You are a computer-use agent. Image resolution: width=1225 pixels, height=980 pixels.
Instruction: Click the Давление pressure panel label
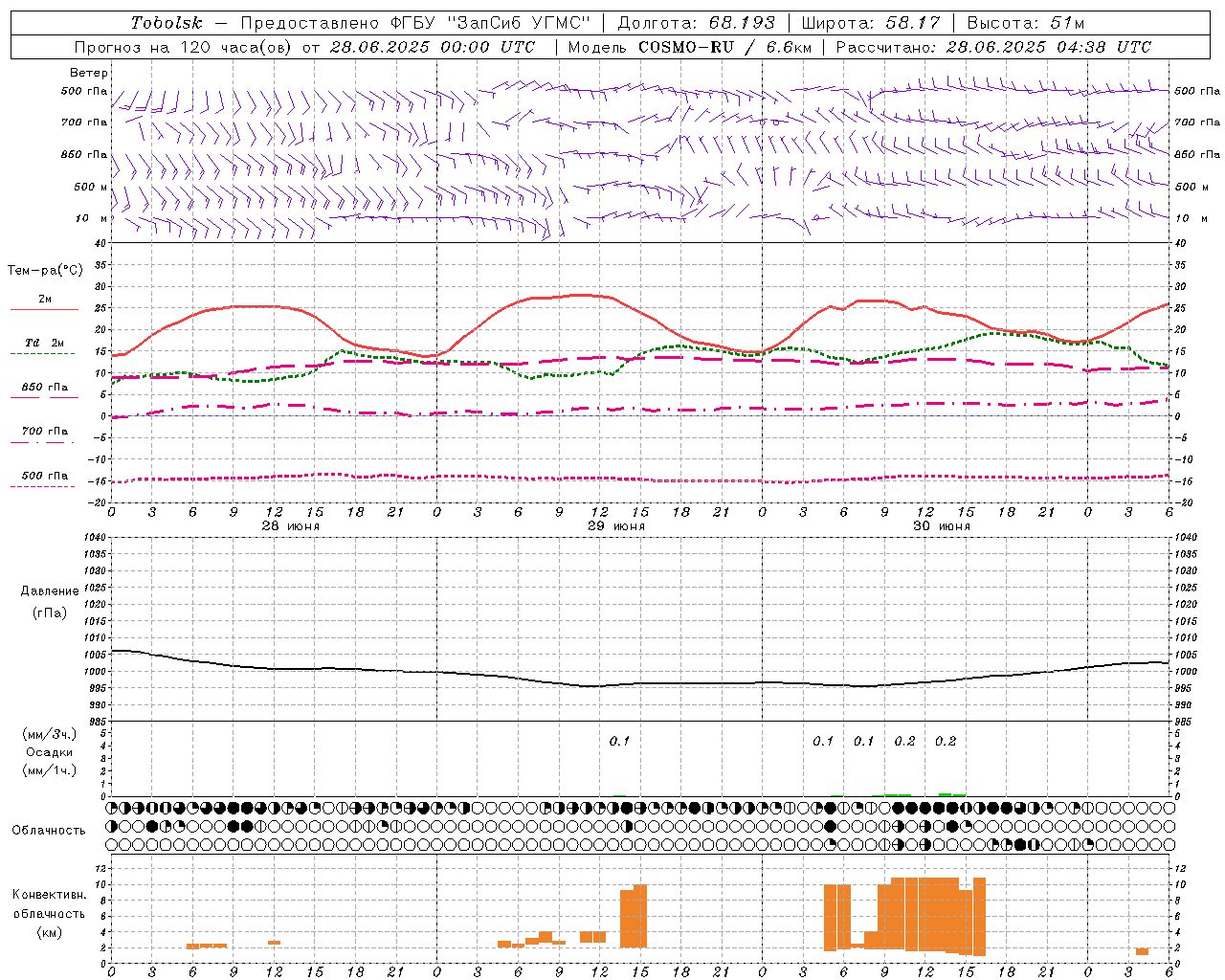click(x=50, y=591)
